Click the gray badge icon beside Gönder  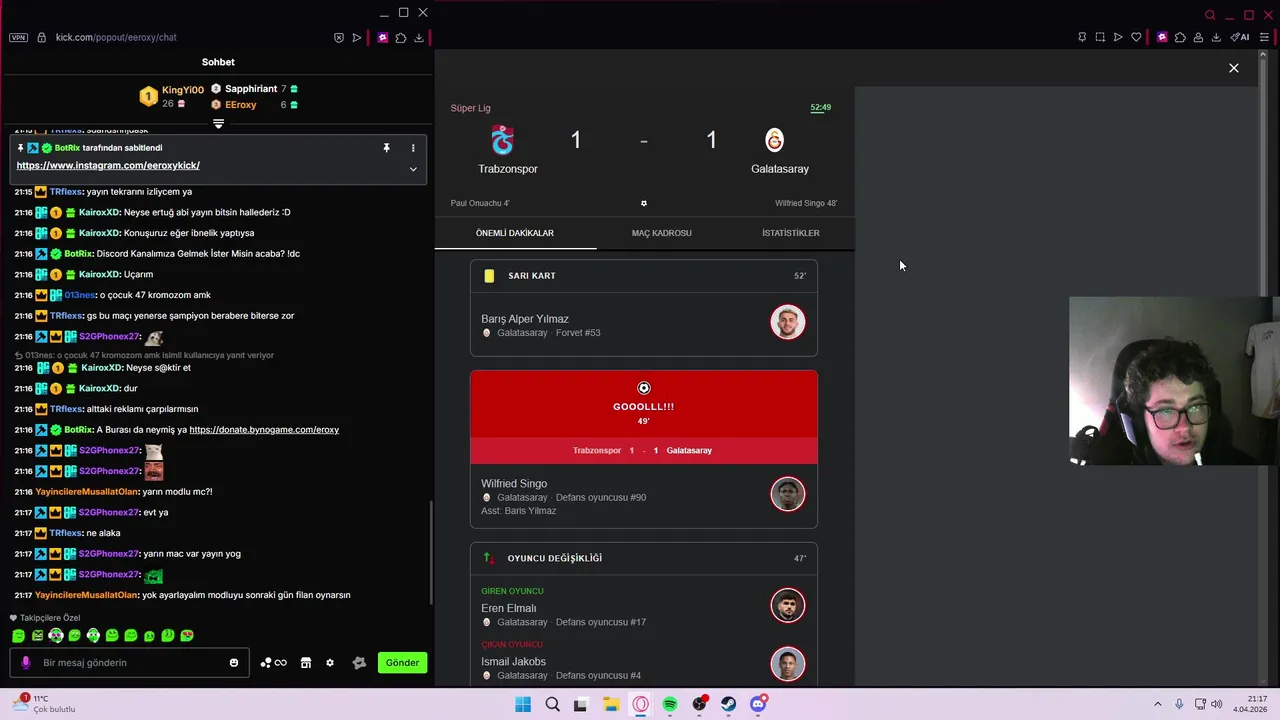coord(360,663)
